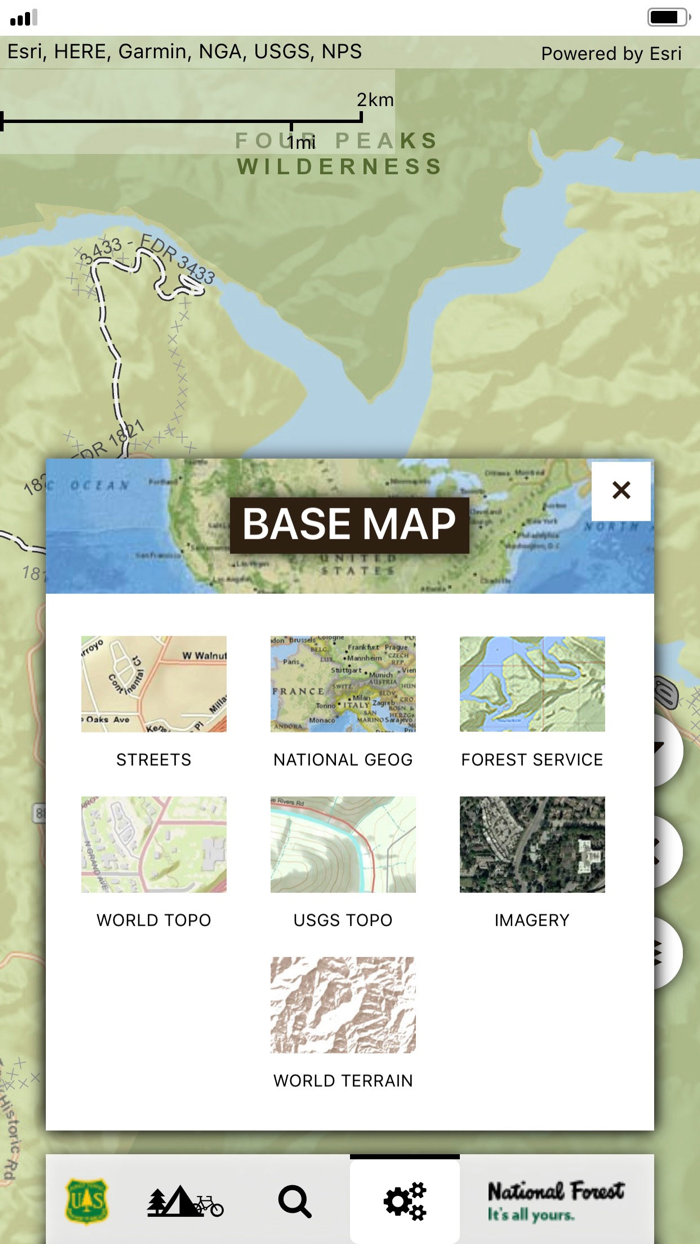Tap the Esri, HERE, Garmin attribution text
The image size is (700, 1244).
pos(185,51)
